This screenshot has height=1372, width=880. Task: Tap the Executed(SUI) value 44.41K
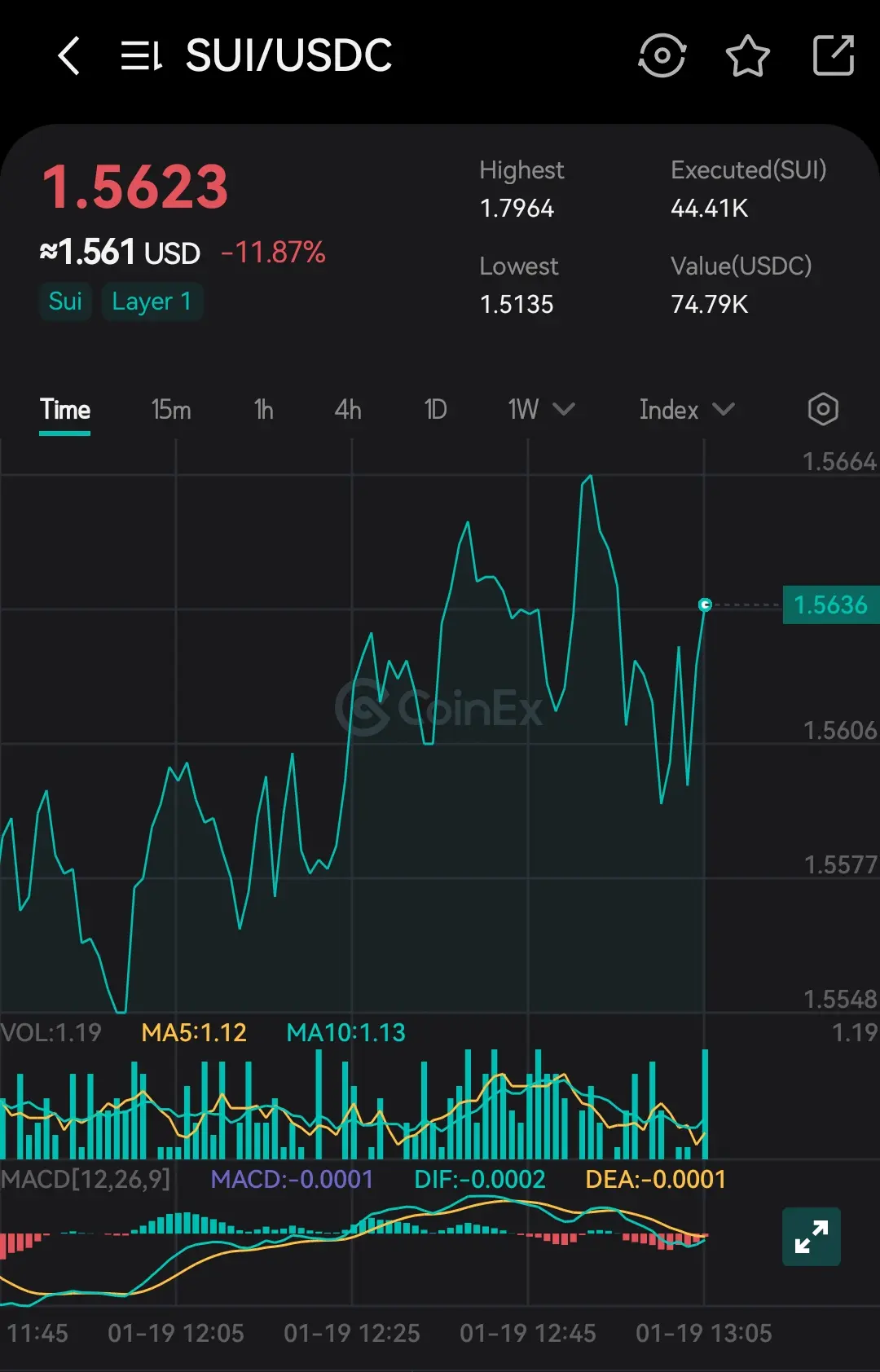709,209
